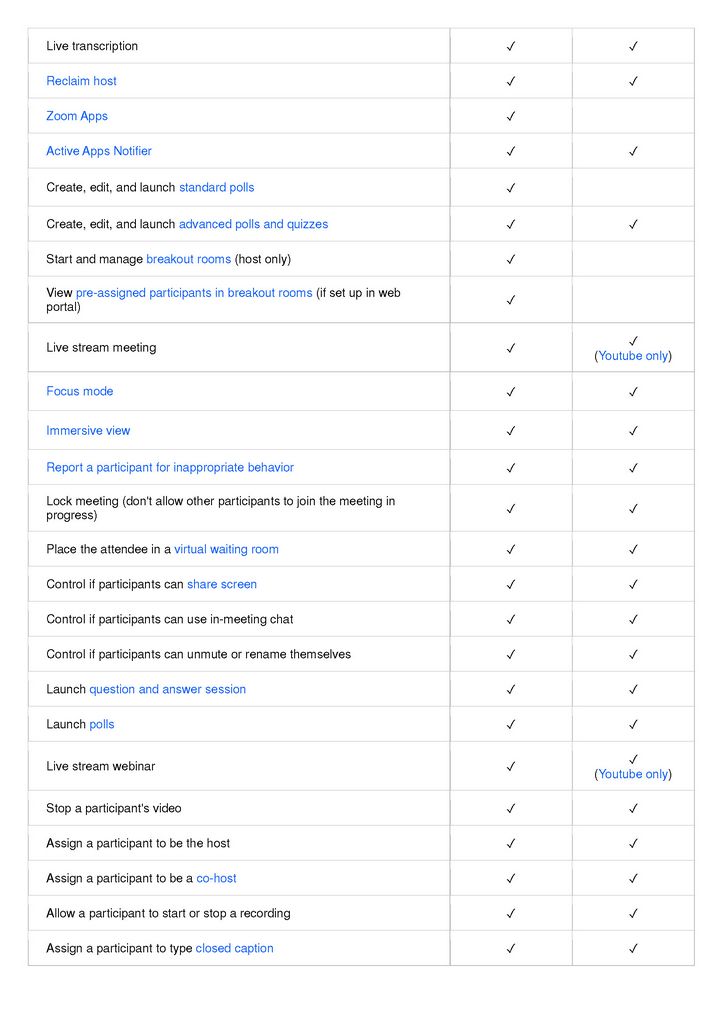Open 'pre-assigned participants in breakout rooms' link
Screen dimensions: 724x1024
click(194, 293)
